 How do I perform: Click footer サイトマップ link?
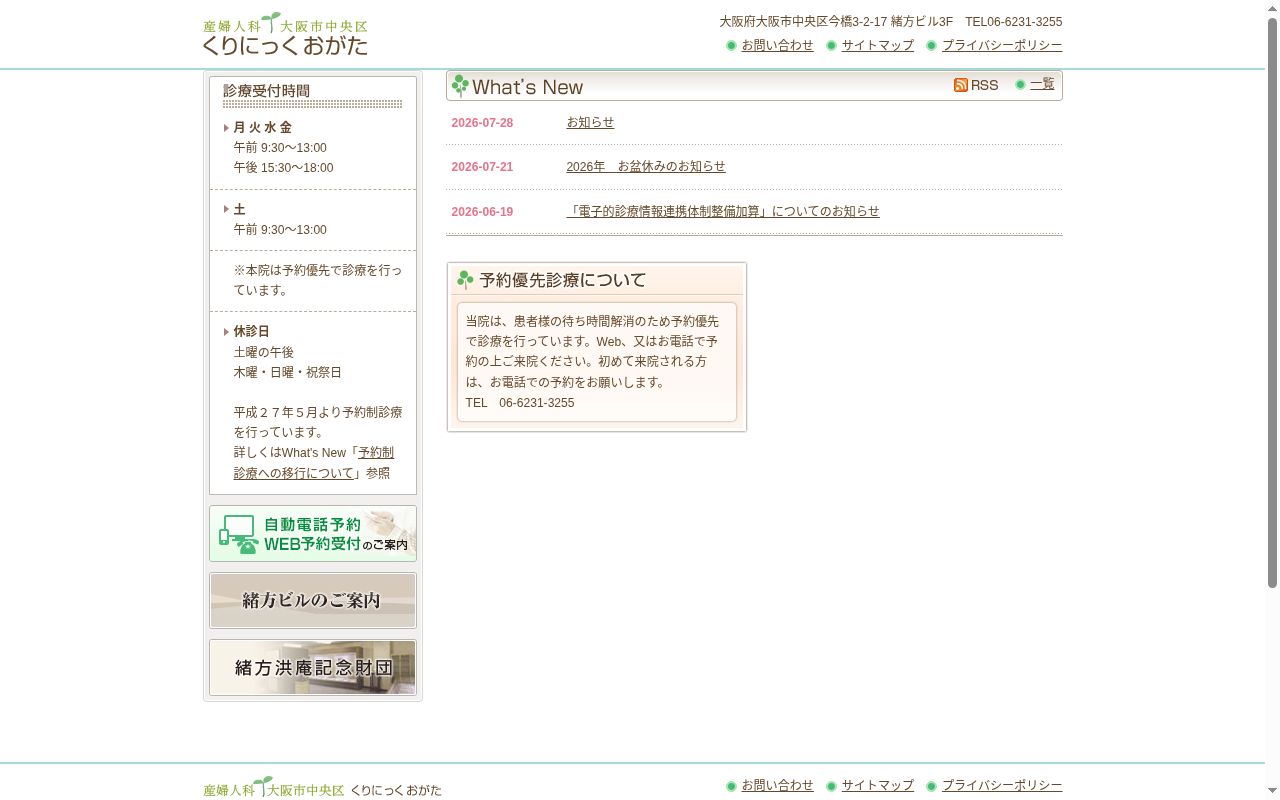pyautogui.click(x=877, y=785)
